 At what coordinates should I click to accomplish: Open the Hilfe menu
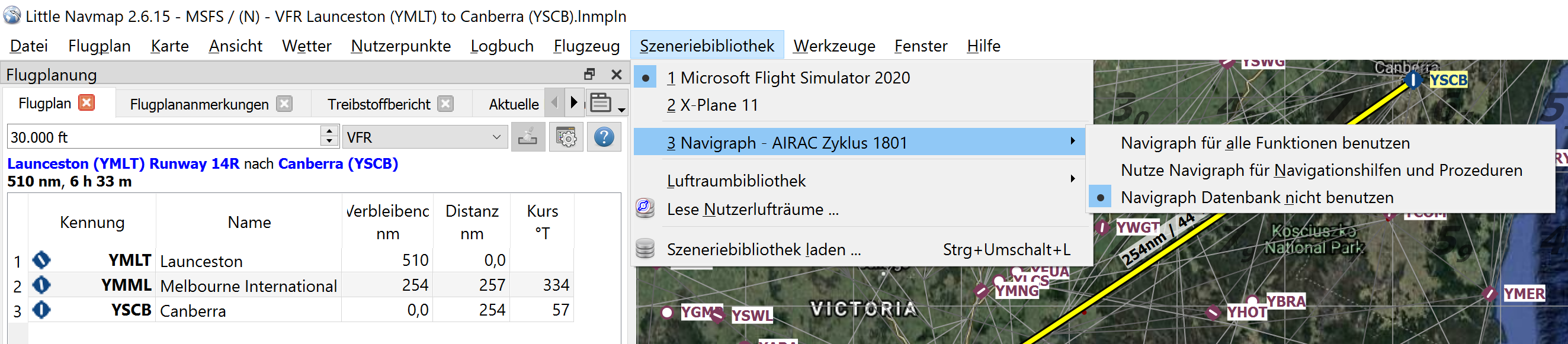(983, 46)
